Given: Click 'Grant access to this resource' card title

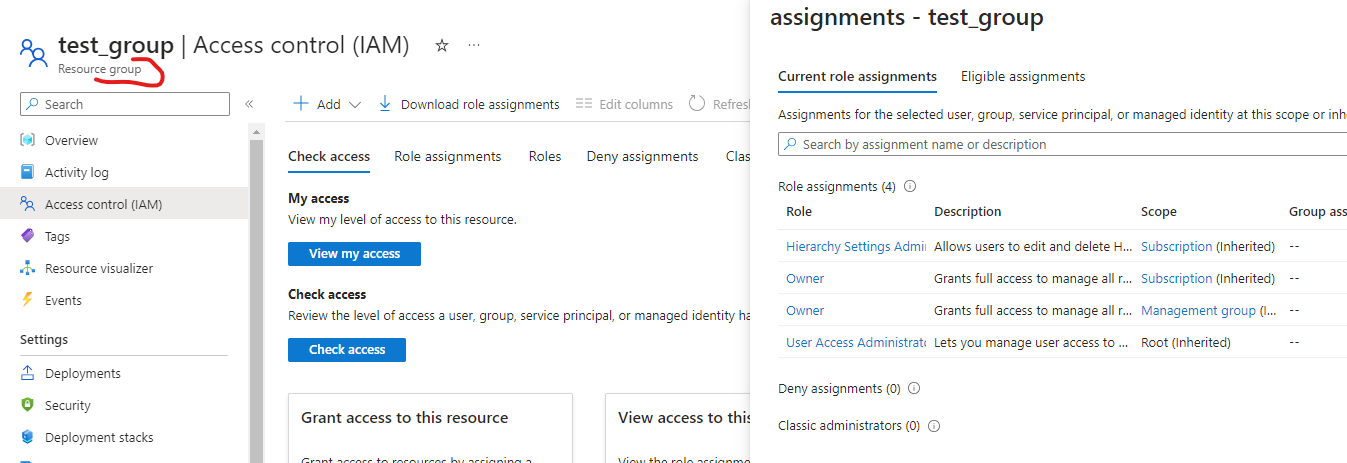Looking at the screenshot, I should tap(404, 418).
